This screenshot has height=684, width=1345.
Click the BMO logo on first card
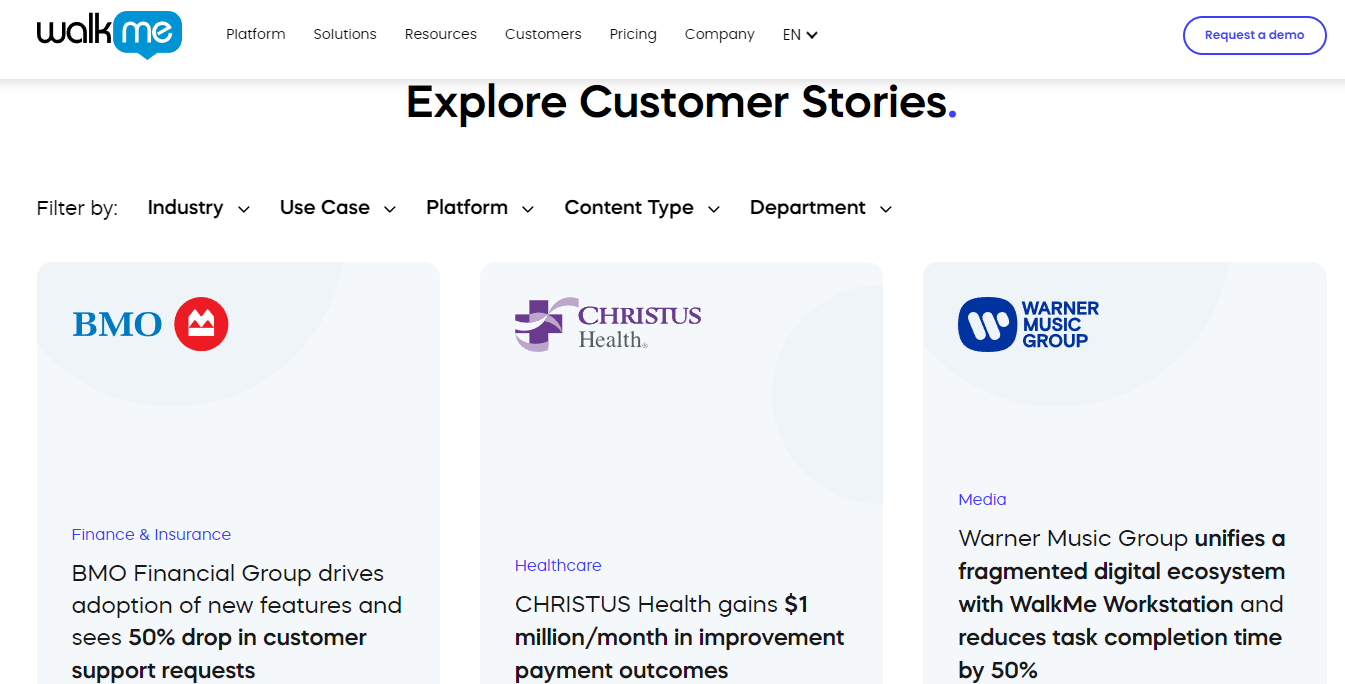point(150,324)
